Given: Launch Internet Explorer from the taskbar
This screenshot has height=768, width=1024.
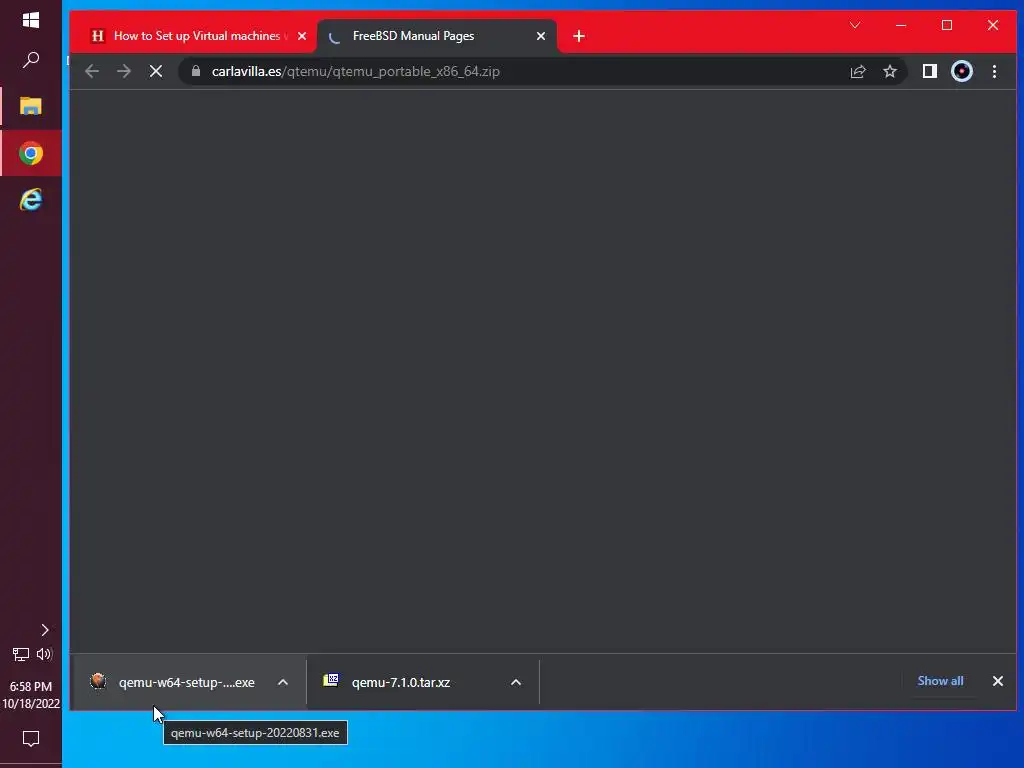Looking at the screenshot, I should click(31, 199).
